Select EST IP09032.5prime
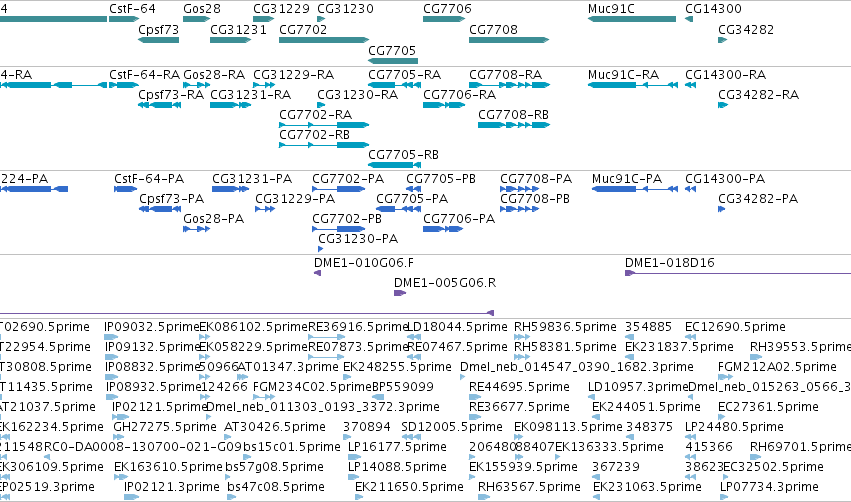Viewport: 851px width, 502px height. [111, 337]
